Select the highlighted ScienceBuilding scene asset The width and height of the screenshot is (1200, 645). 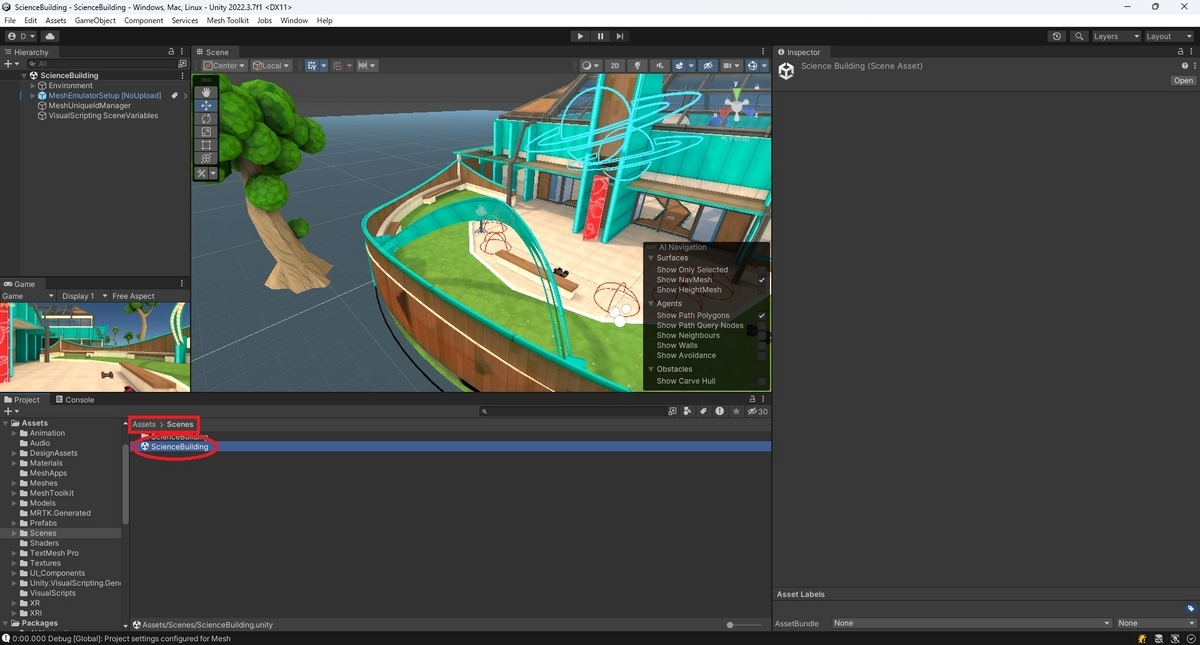coord(180,447)
